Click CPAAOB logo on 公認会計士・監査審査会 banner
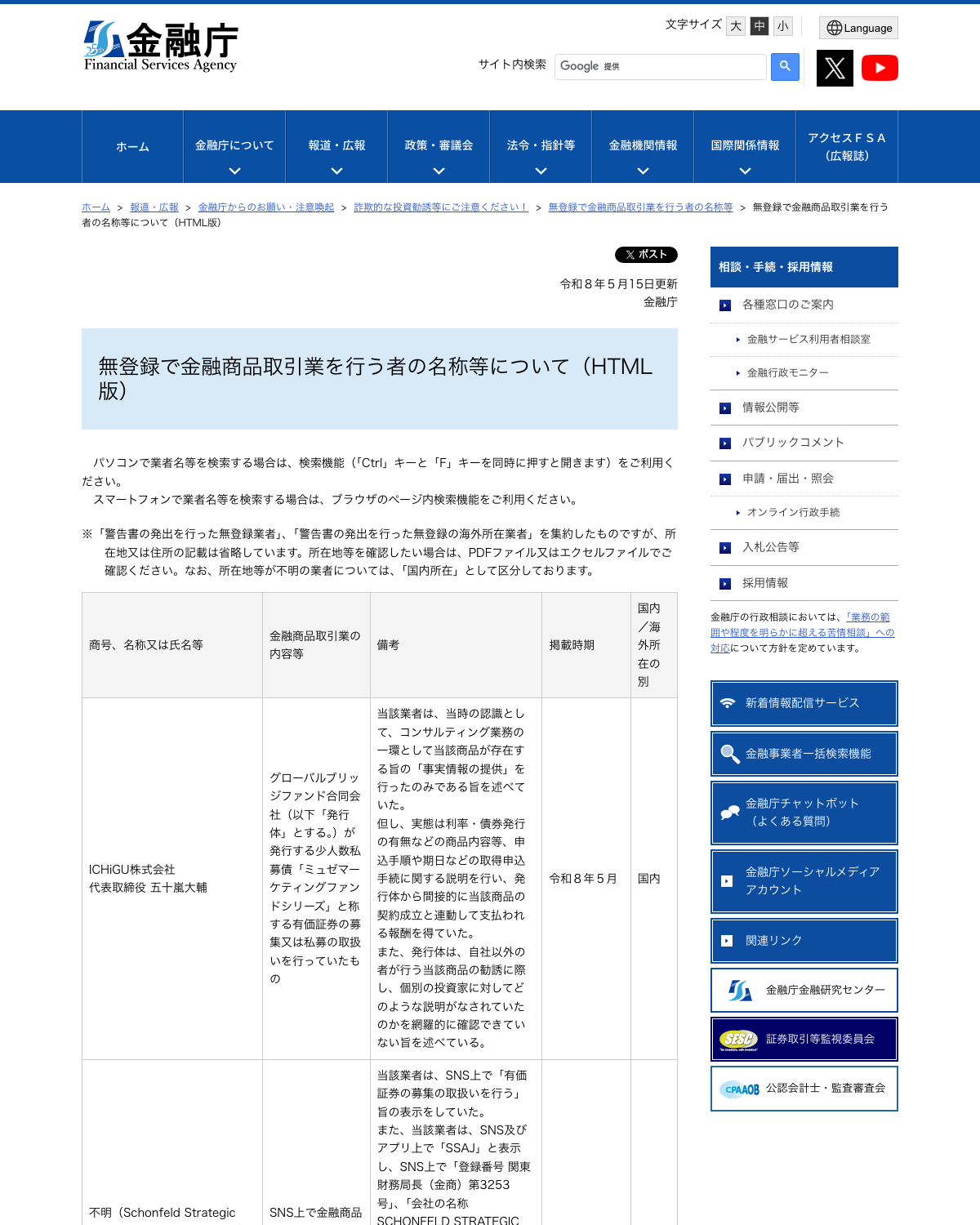Image resolution: width=980 pixels, height=1225 pixels. tap(741, 1089)
